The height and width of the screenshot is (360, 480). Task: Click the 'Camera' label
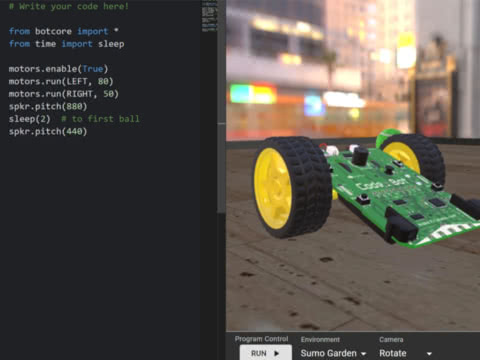(x=391, y=340)
